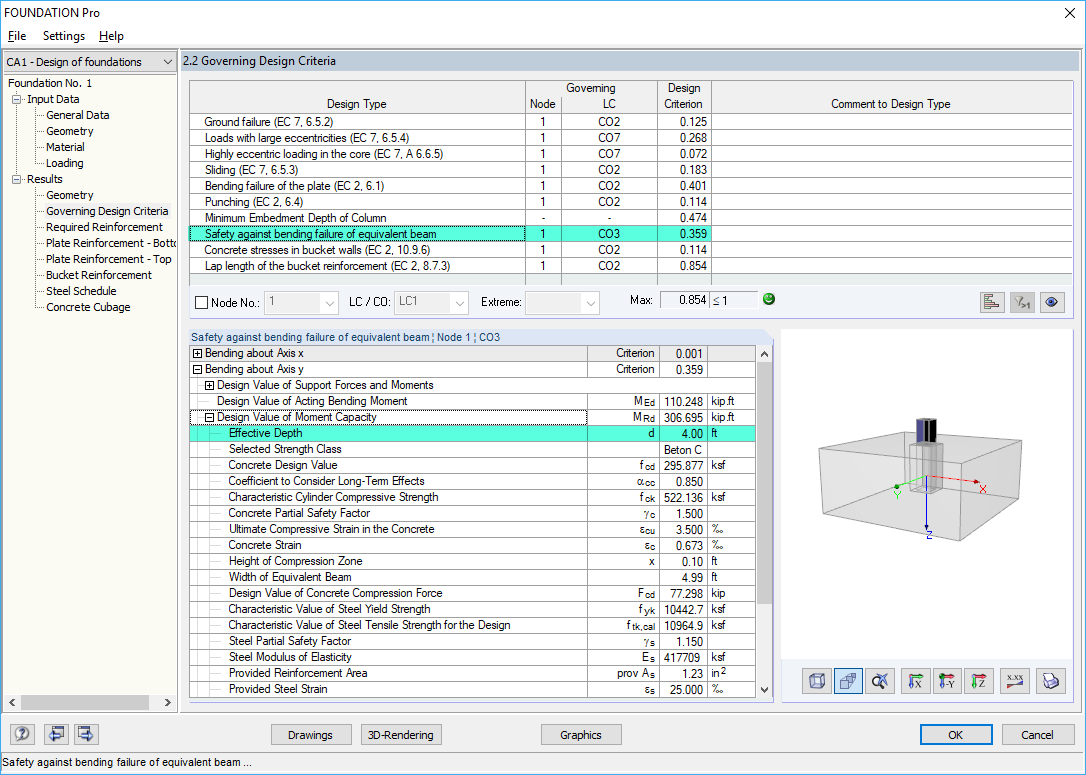Switch to the X view direction icon
This screenshot has height=775, width=1086.
point(915,681)
